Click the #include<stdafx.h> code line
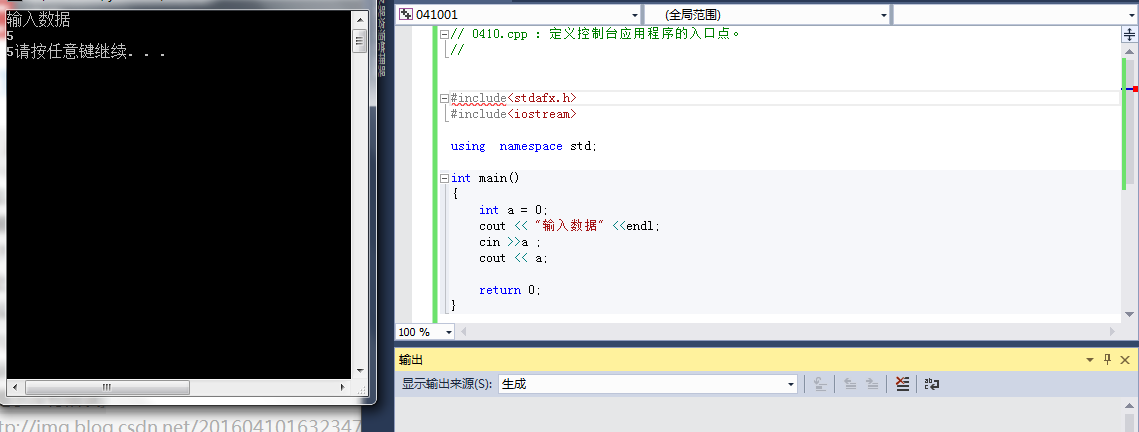This screenshot has width=1139, height=432. pos(514,98)
